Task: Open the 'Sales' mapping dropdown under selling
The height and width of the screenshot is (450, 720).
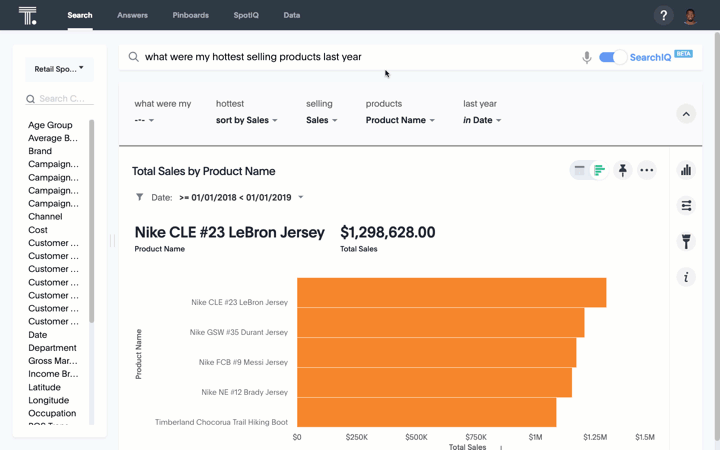Action: (321, 120)
